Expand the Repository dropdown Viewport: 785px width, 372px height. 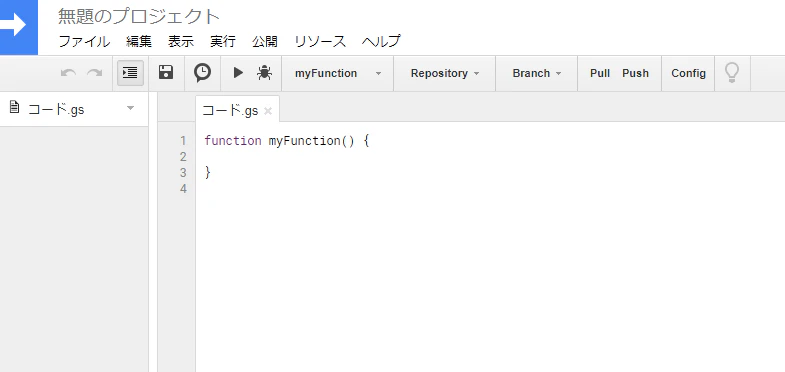pos(445,74)
